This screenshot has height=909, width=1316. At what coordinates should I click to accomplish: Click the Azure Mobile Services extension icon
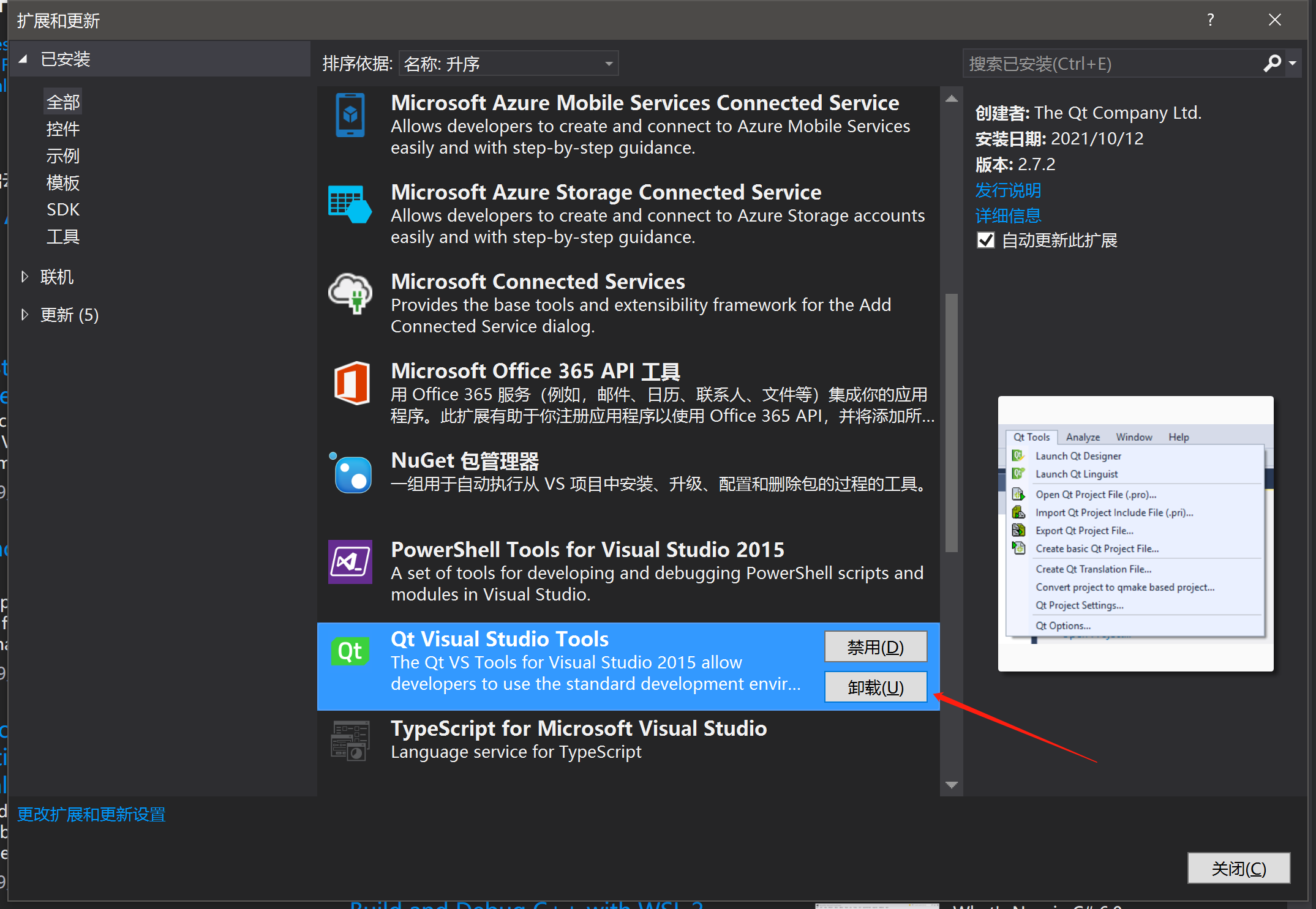coord(350,114)
